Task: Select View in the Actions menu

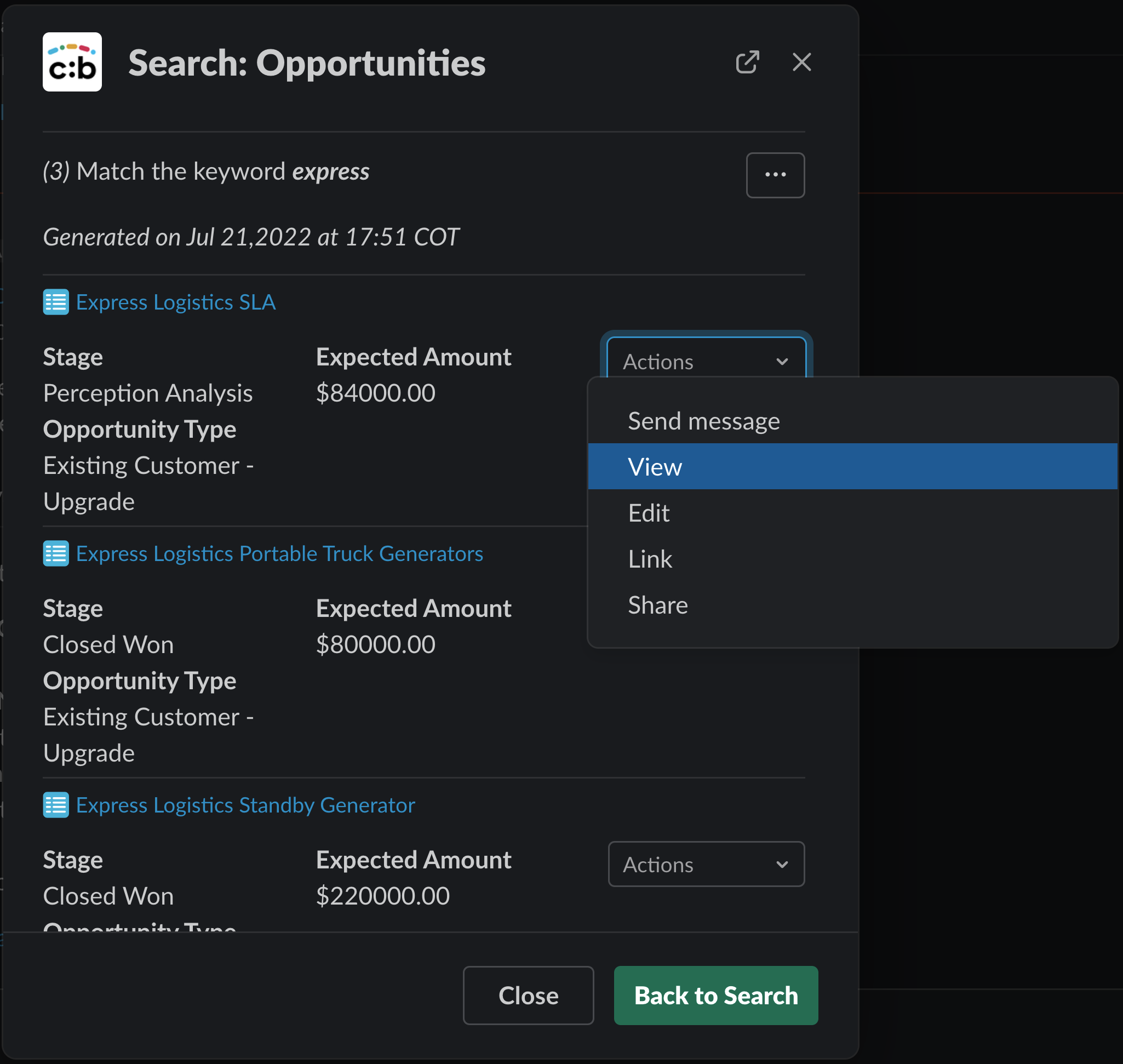Action: [655, 467]
